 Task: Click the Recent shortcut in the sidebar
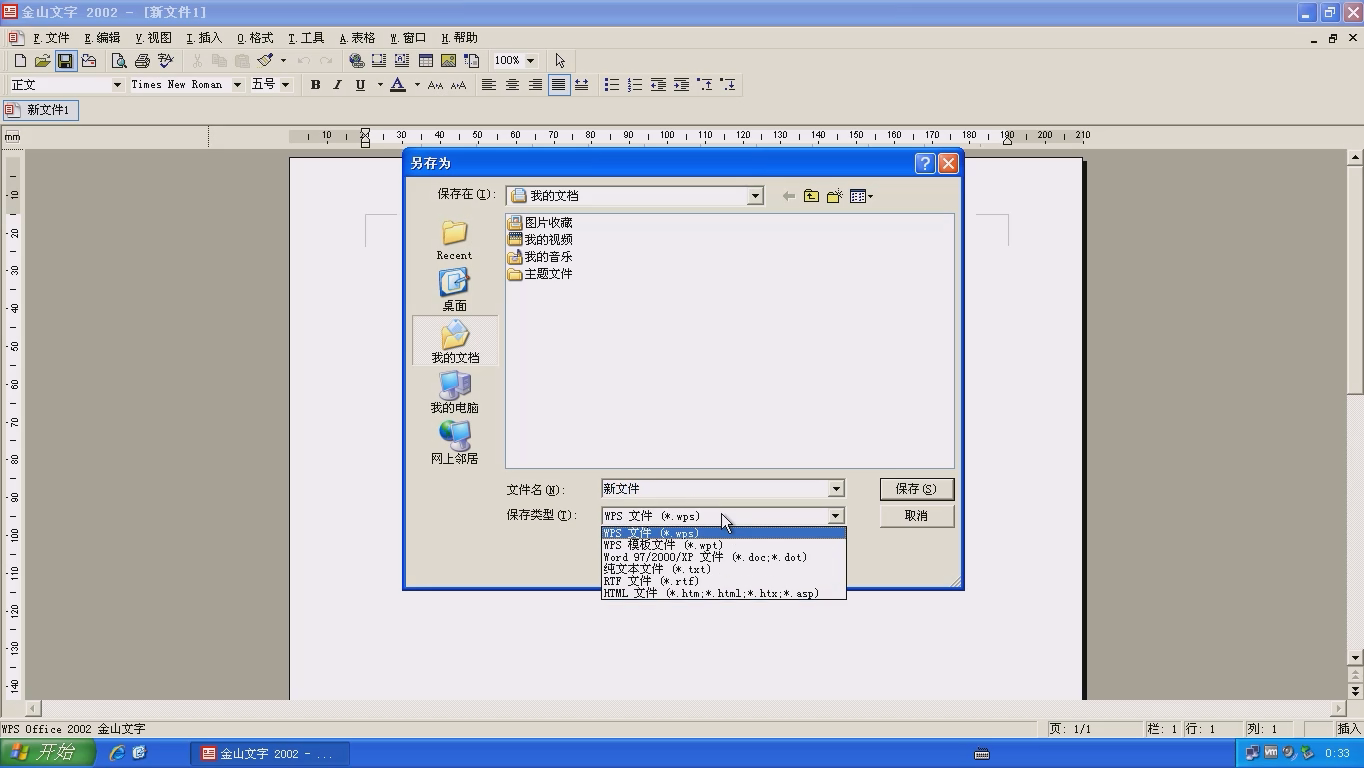(x=454, y=240)
